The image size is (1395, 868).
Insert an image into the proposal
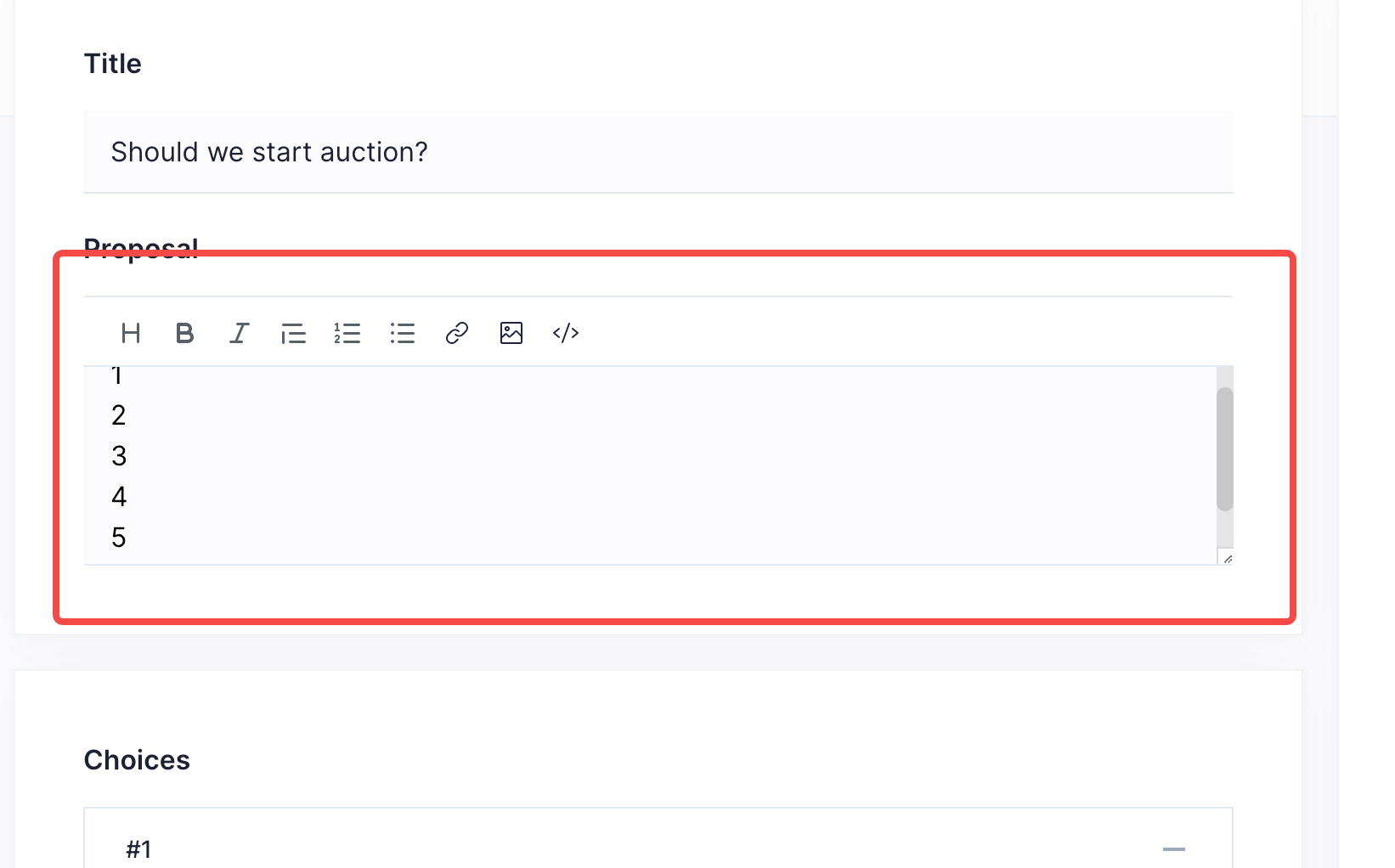511,333
